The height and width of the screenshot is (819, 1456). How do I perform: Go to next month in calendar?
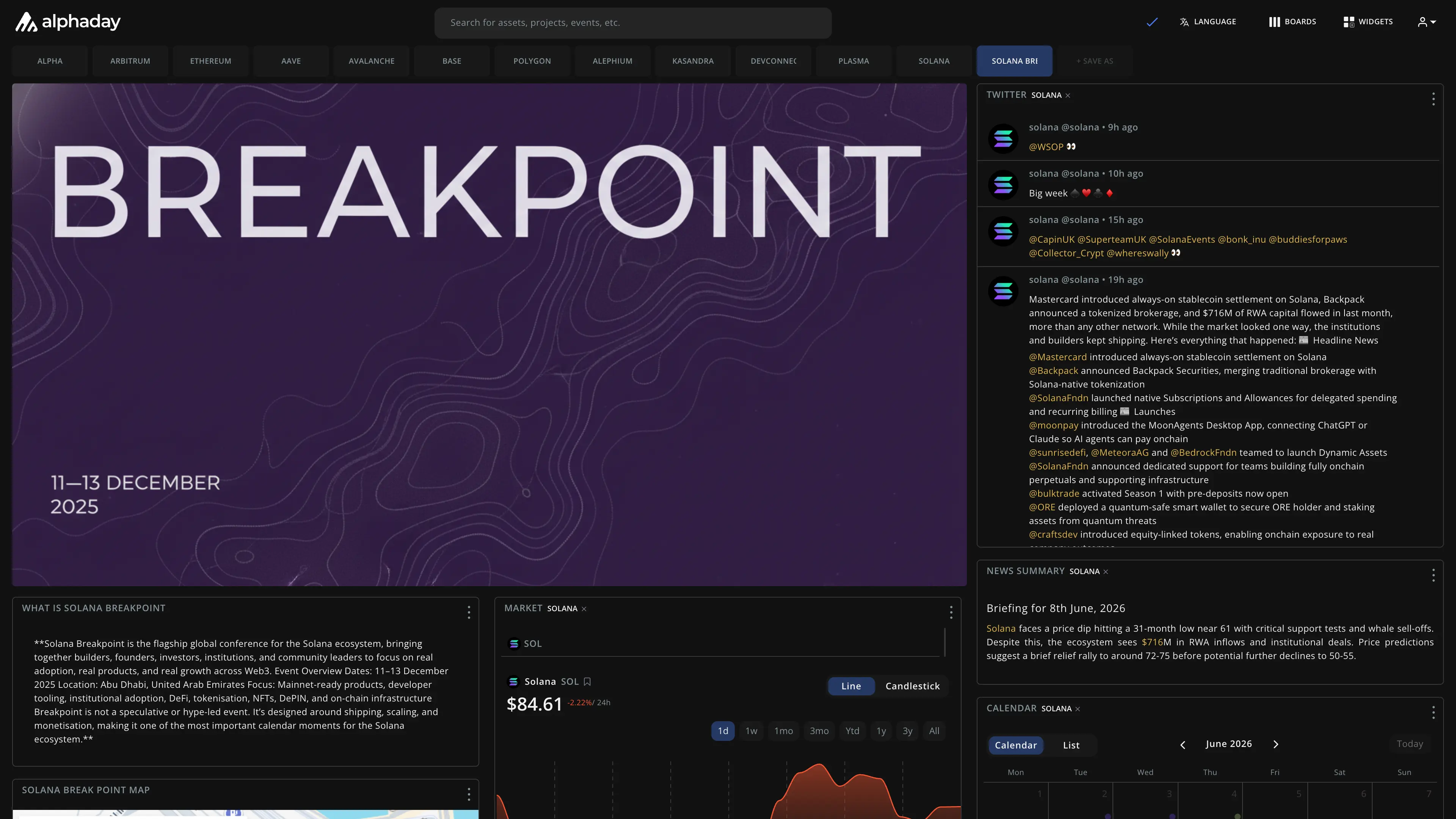(x=1276, y=744)
